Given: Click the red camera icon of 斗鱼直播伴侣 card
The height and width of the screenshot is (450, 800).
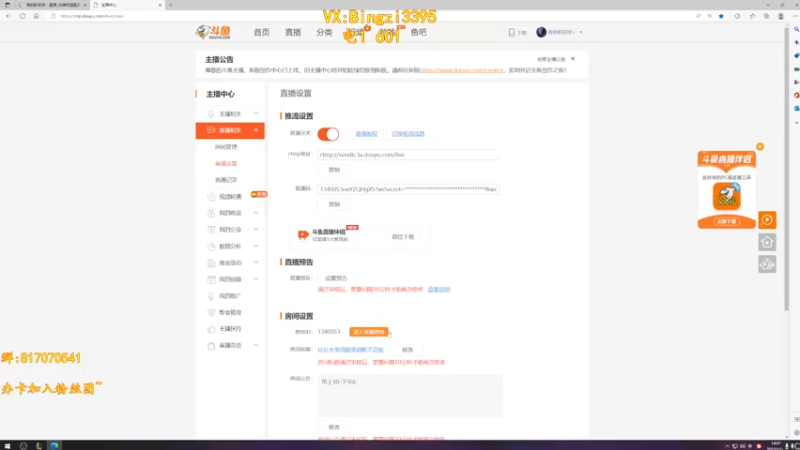Looking at the screenshot, I should (303, 235).
